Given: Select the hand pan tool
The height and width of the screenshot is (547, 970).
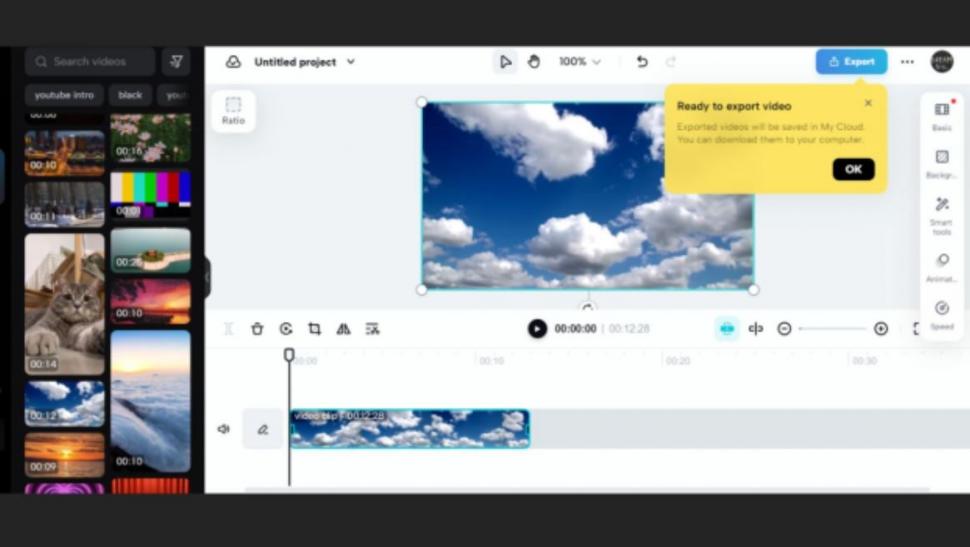Looking at the screenshot, I should (534, 62).
